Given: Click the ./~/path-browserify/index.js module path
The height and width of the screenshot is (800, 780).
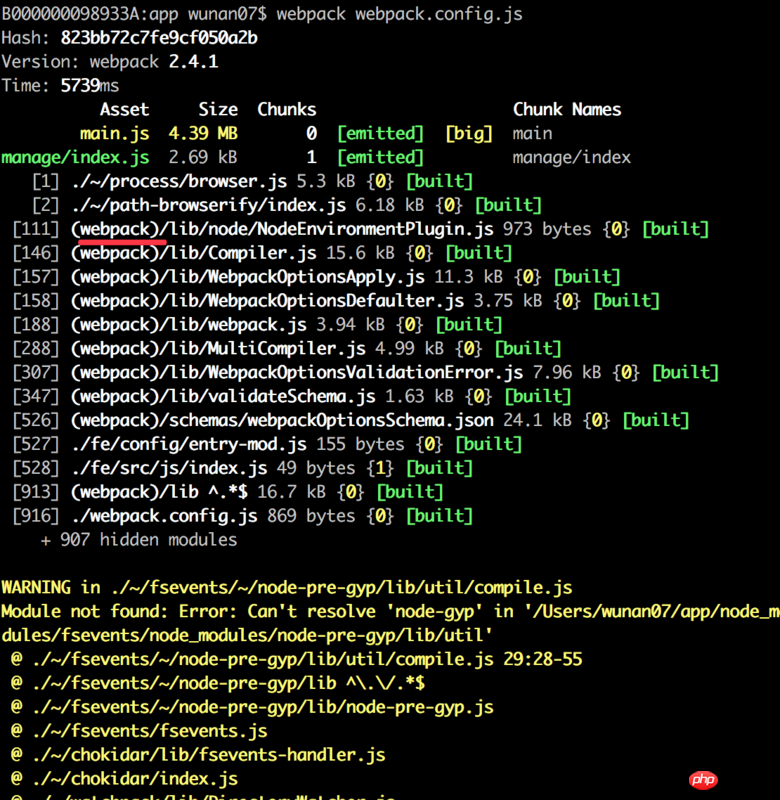Looking at the screenshot, I should tap(209, 205).
